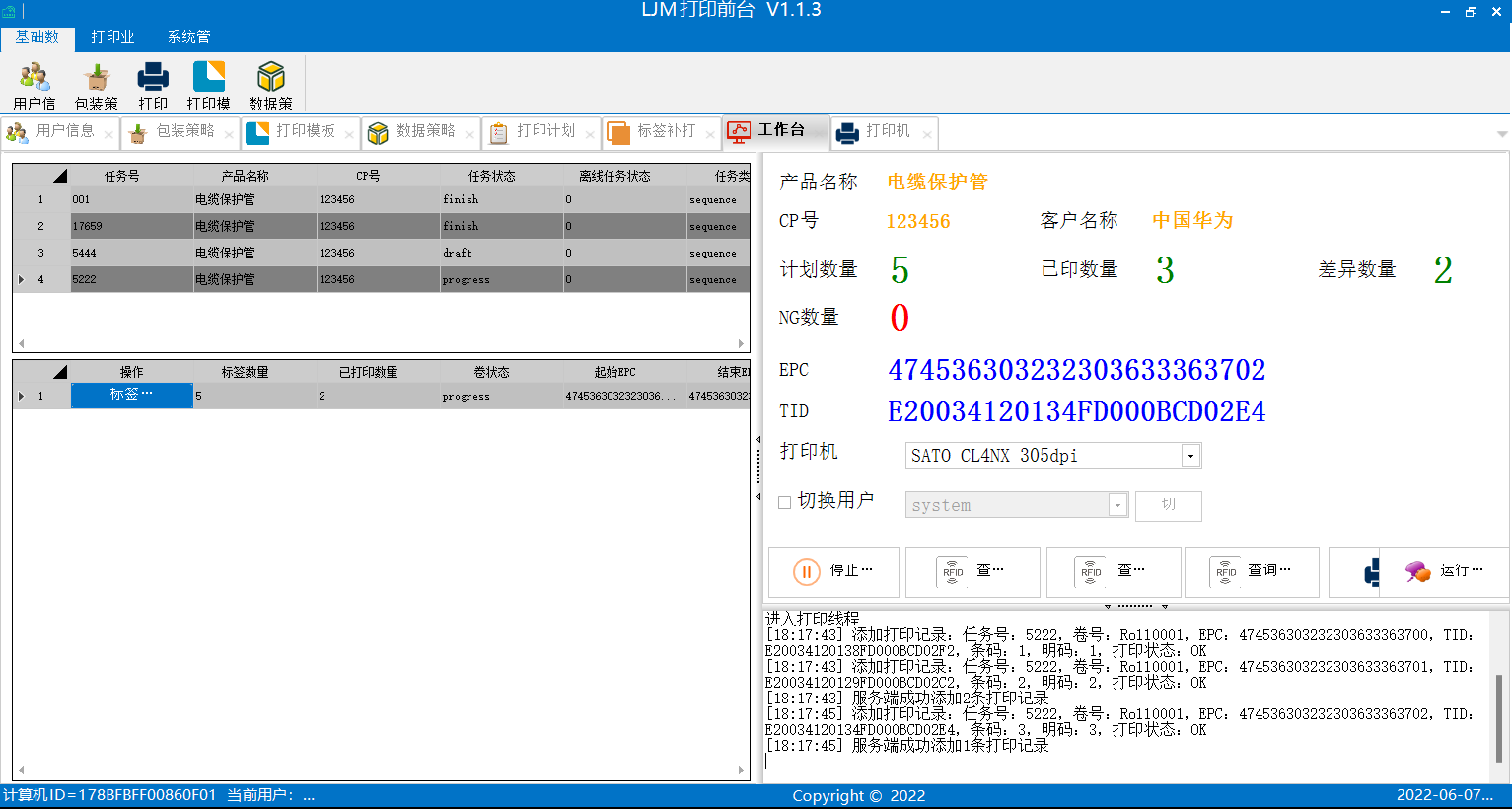The image size is (1512, 809).
Task: Click the 打印 printer icon in the ribbon
Action: (153, 85)
